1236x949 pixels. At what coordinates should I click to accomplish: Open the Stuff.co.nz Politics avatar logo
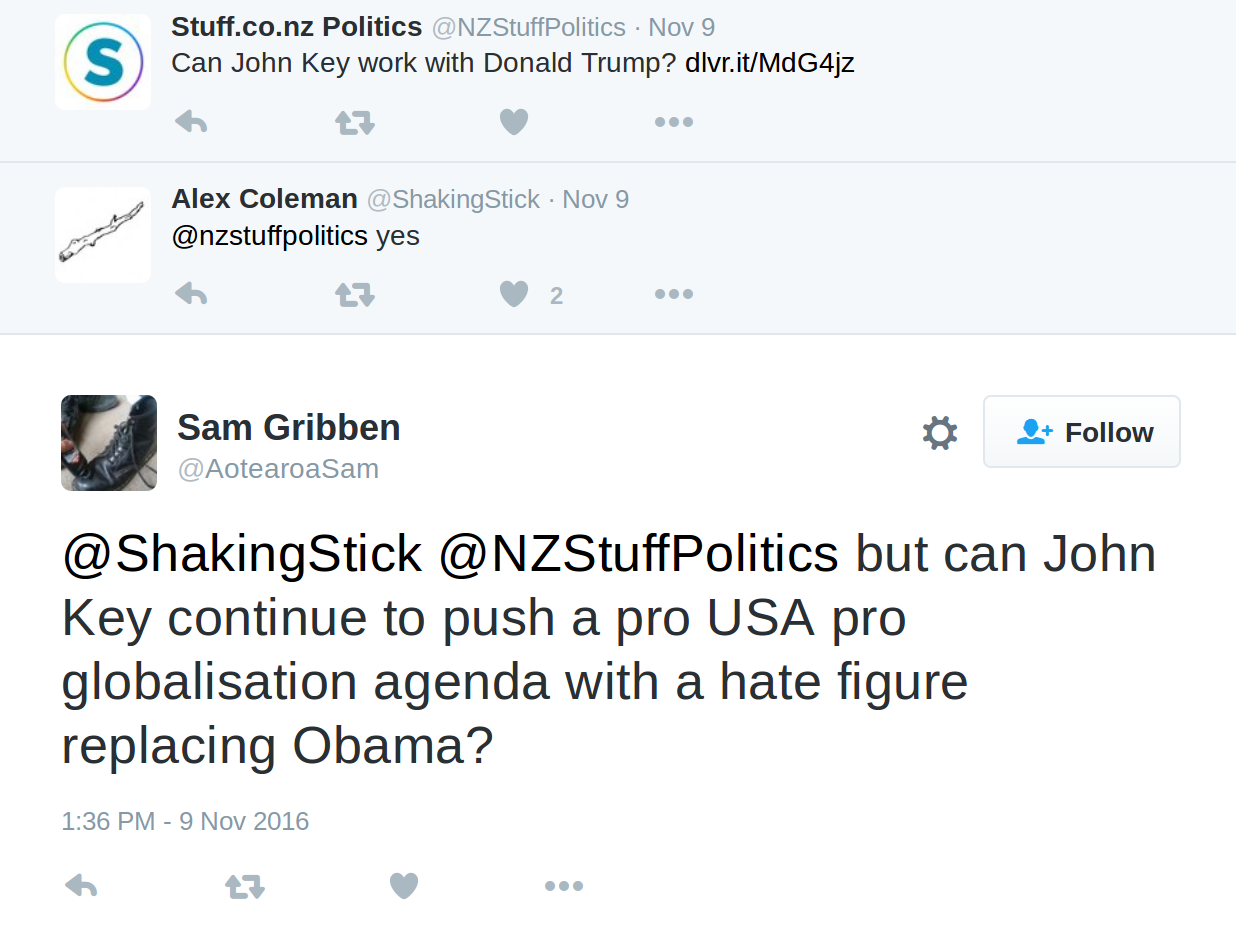pos(103,62)
